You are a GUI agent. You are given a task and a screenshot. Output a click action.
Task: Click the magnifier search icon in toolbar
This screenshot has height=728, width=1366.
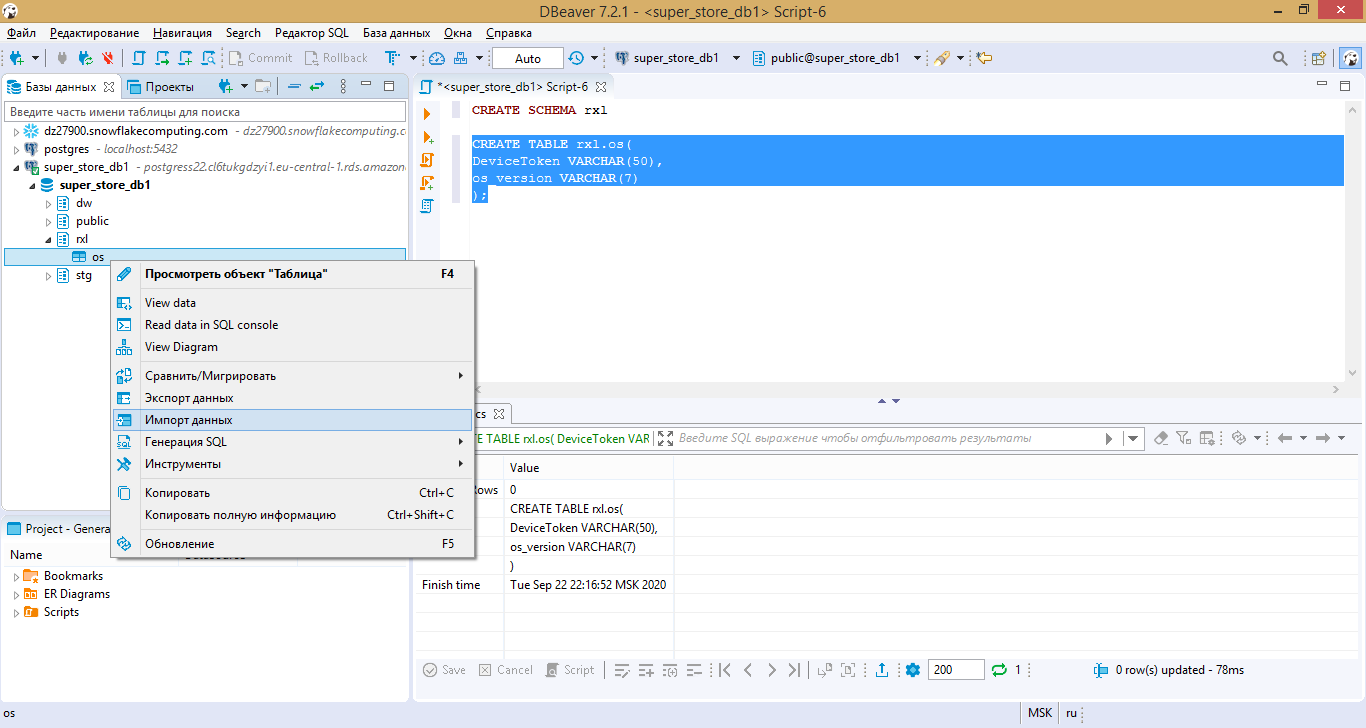(x=1280, y=58)
